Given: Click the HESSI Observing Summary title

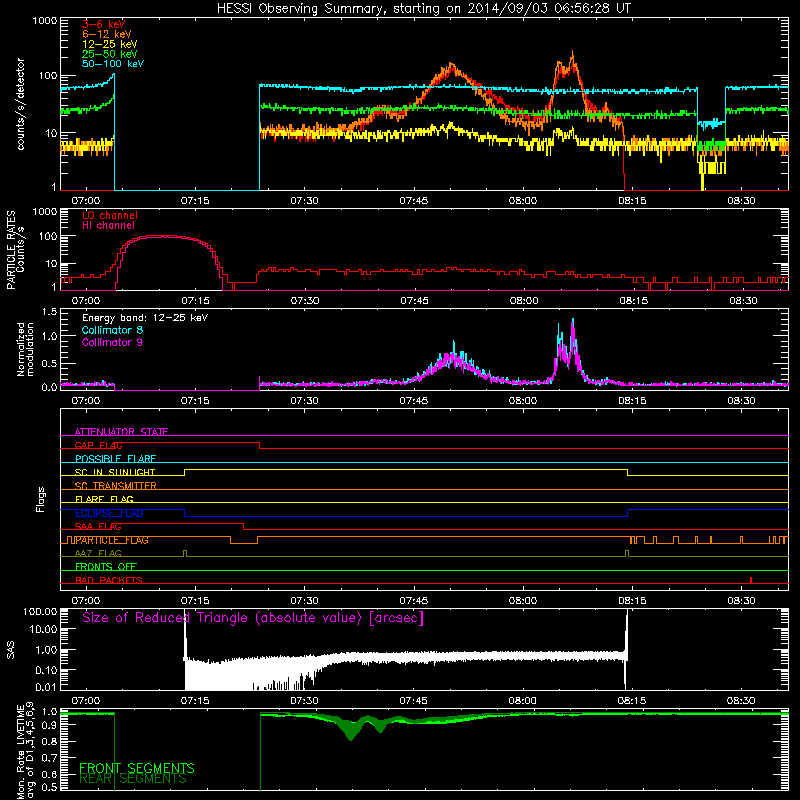Looking at the screenshot, I should 424,9.
